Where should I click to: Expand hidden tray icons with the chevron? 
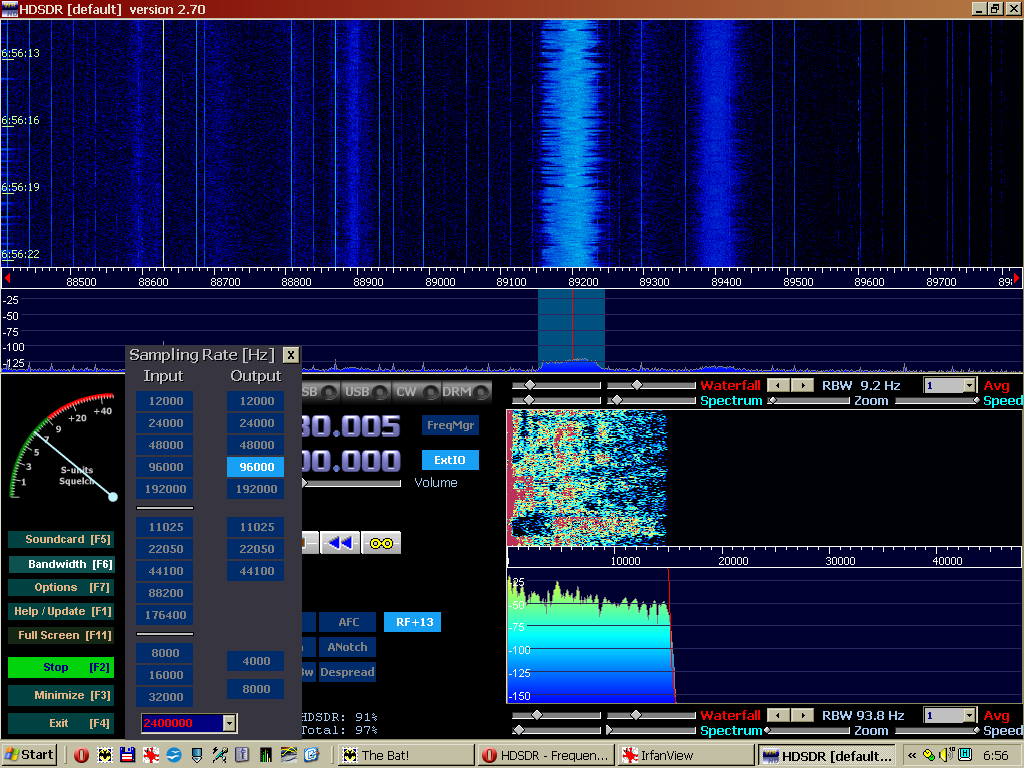pyautogui.click(x=912, y=756)
